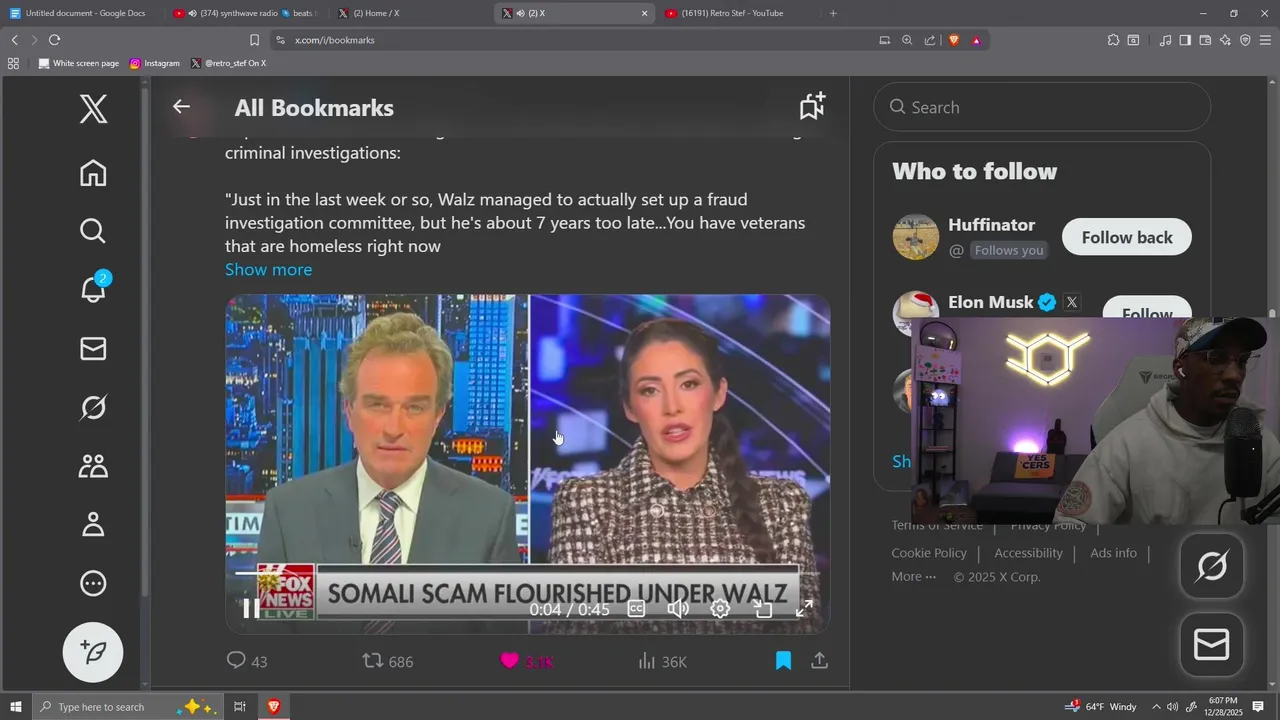Screen dimensions: 1280x720
Task: Open Windows Task View
Action: (240, 707)
